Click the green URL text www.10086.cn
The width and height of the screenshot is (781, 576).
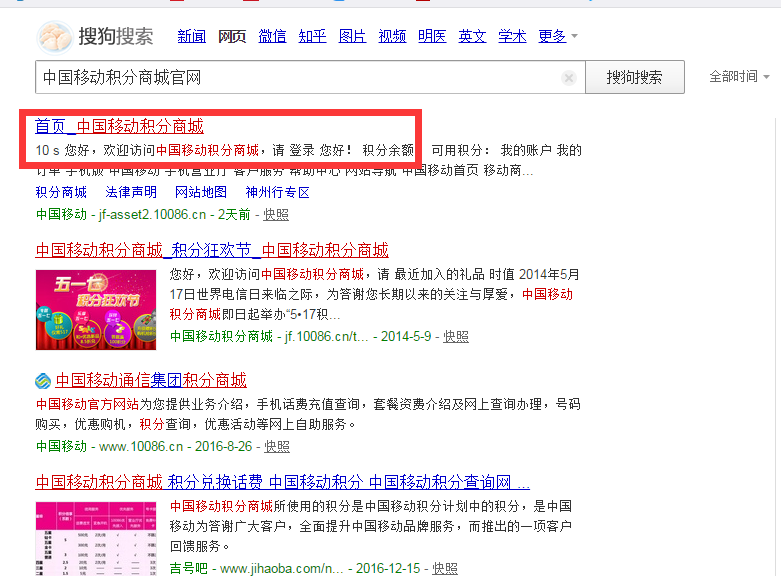(141, 446)
